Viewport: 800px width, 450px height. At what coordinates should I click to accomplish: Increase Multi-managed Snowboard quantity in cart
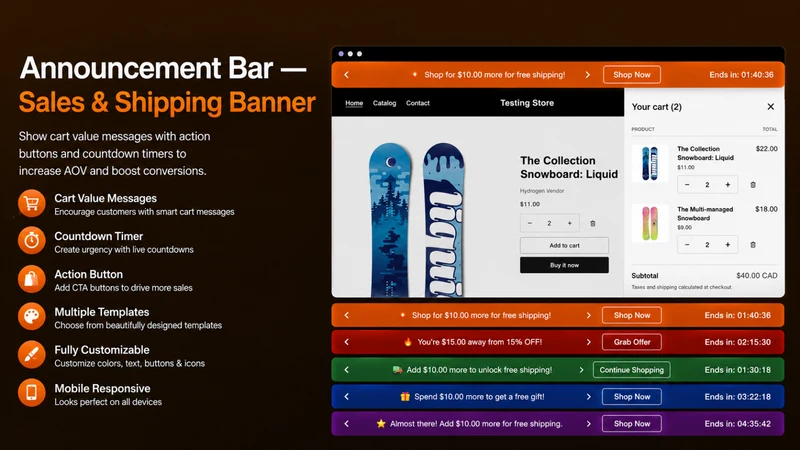click(728, 245)
